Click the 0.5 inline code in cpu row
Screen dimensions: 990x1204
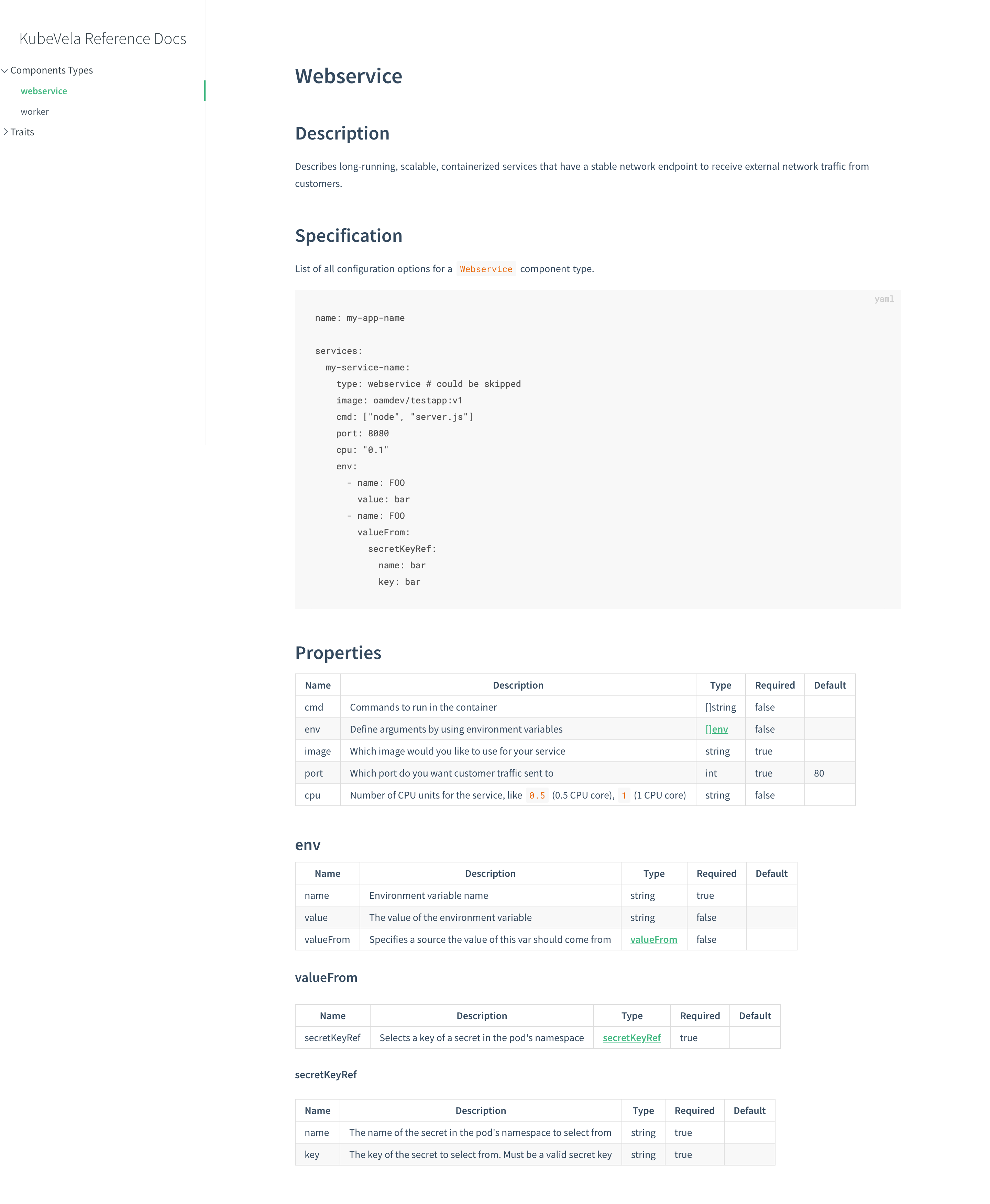pos(537,795)
